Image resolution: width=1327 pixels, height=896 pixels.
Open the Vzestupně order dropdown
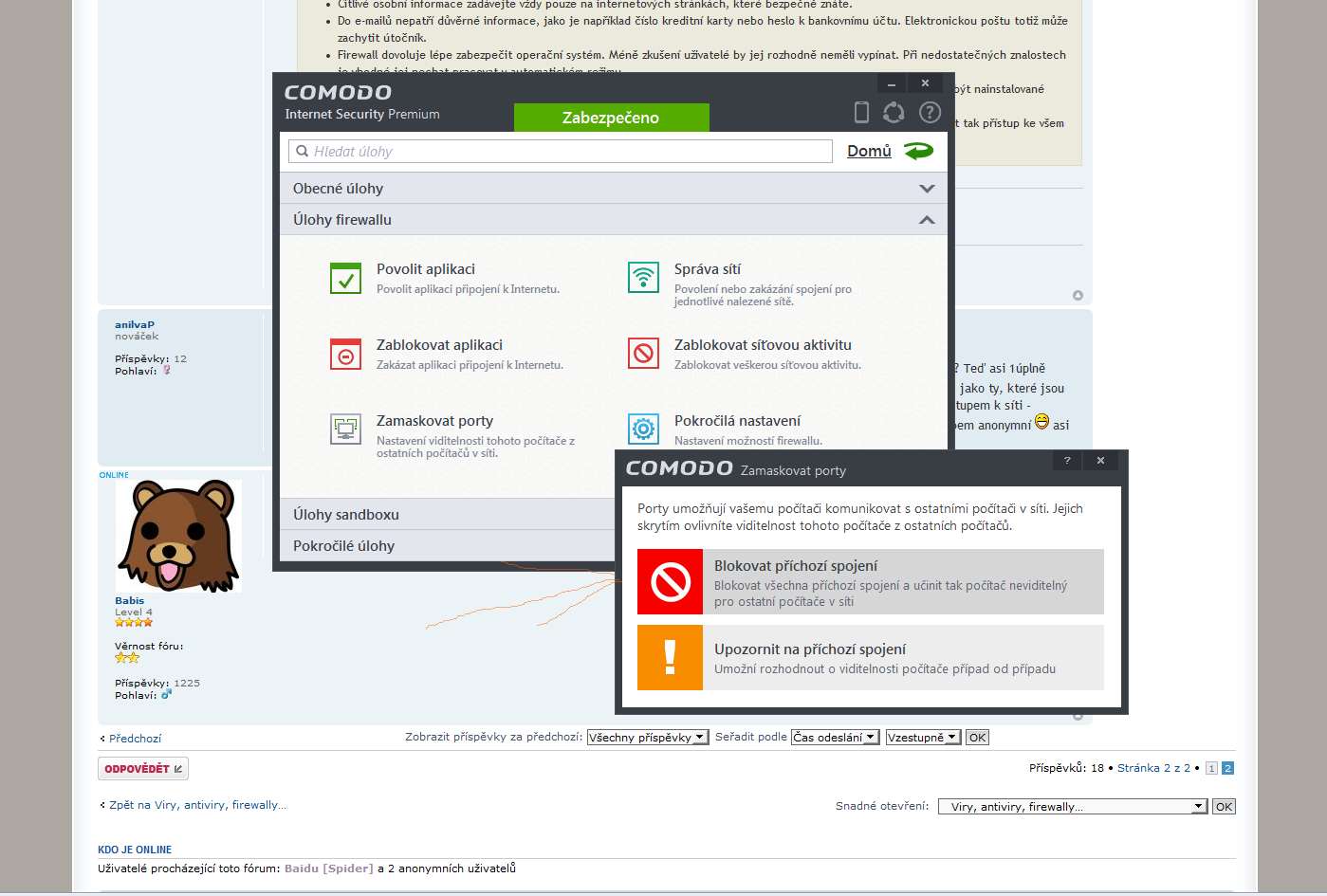click(x=923, y=738)
